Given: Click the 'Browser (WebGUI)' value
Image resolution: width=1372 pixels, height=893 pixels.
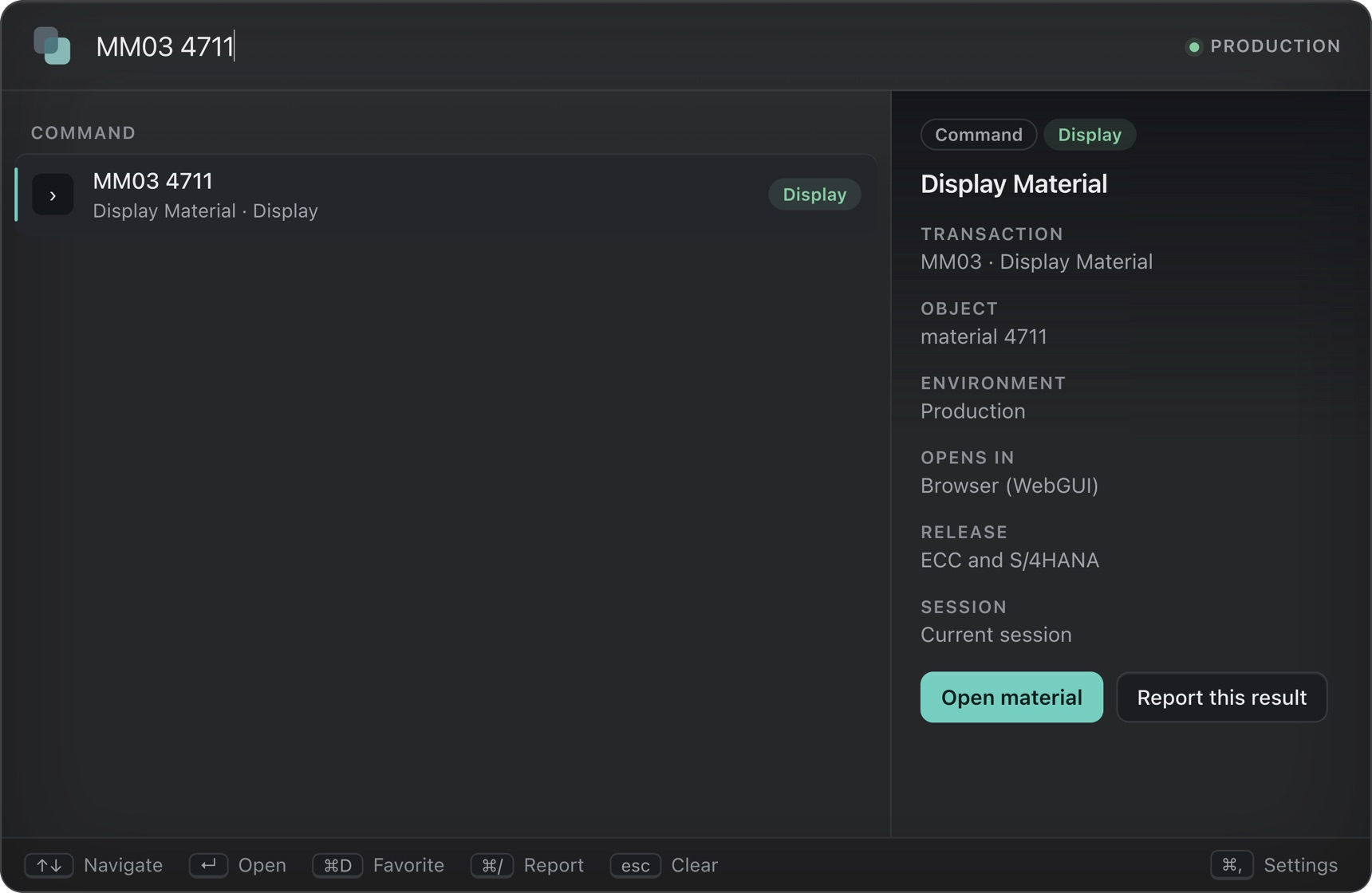Looking at the screenshot, I should click(1009, 486).
